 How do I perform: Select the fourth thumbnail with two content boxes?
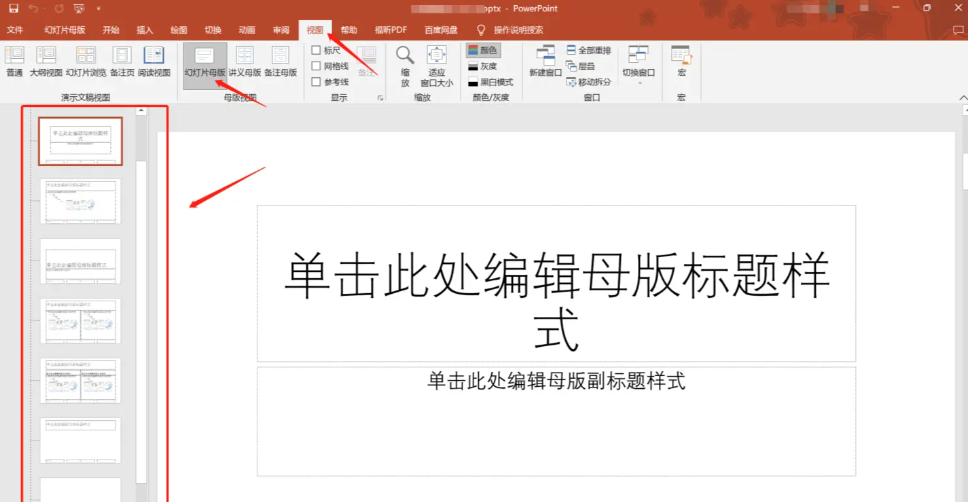coord(80,321)
